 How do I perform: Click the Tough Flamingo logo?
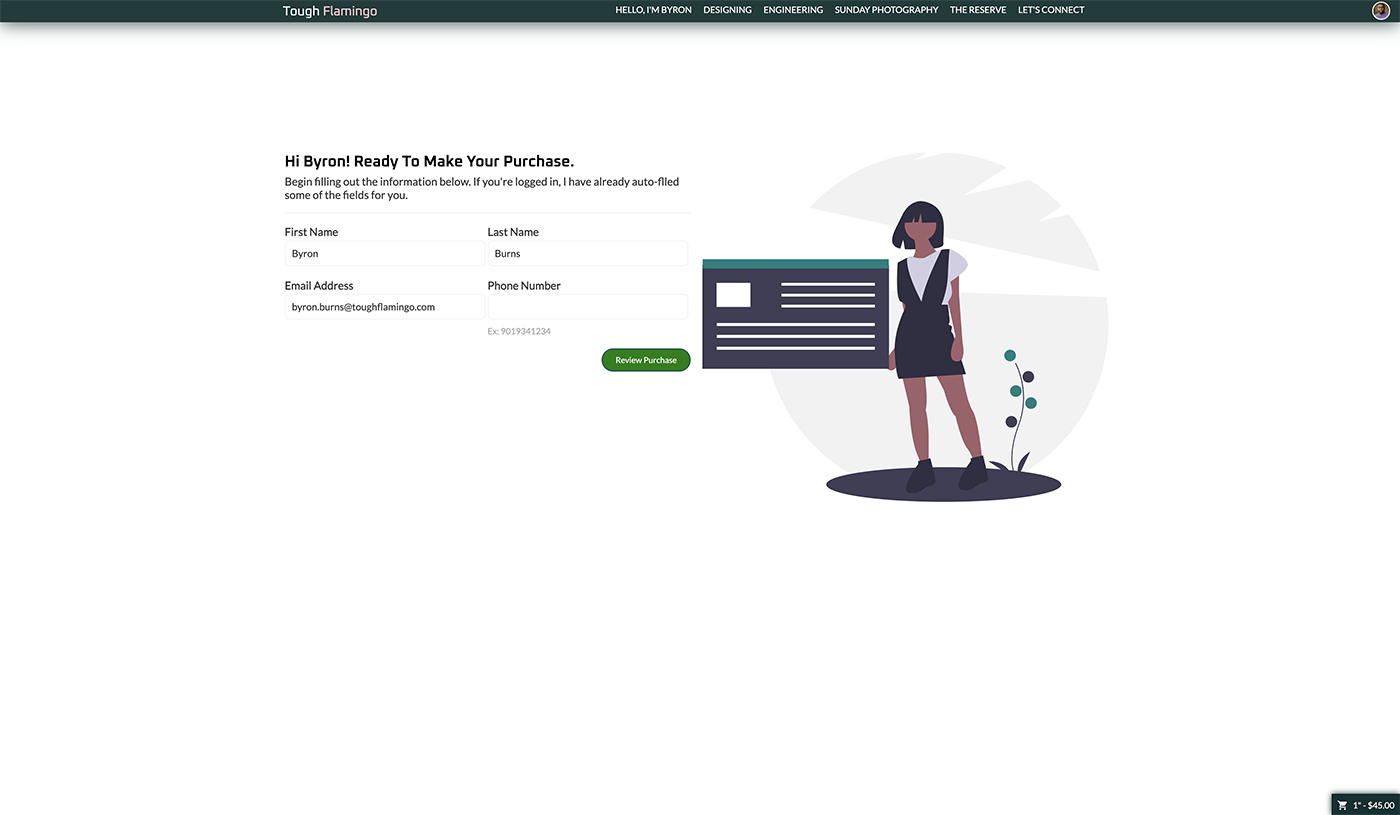pyautogui.click(x=330, y=11)
